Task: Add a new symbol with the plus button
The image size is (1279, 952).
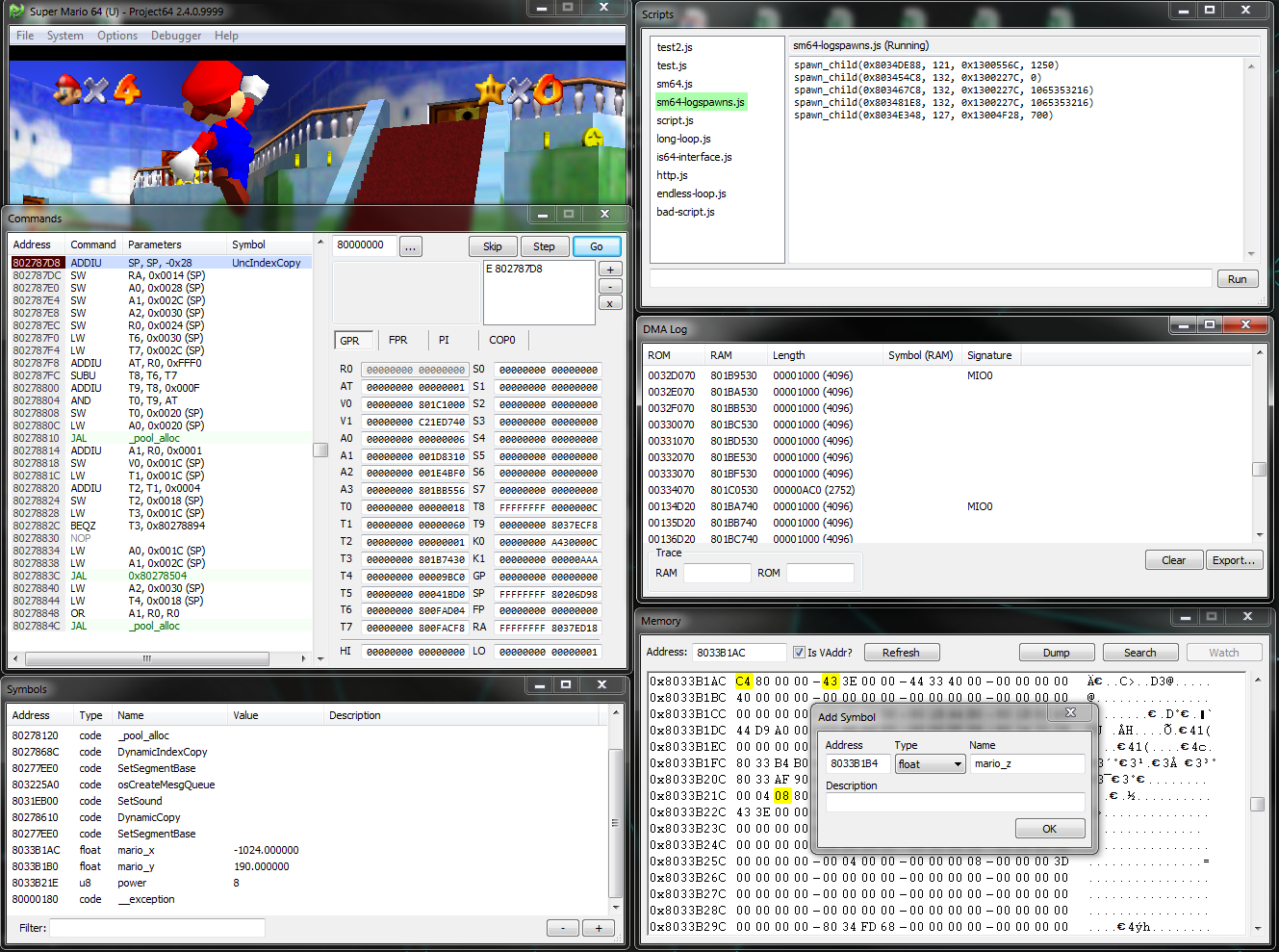Action: pyautogui.click(x=599, y=928)
